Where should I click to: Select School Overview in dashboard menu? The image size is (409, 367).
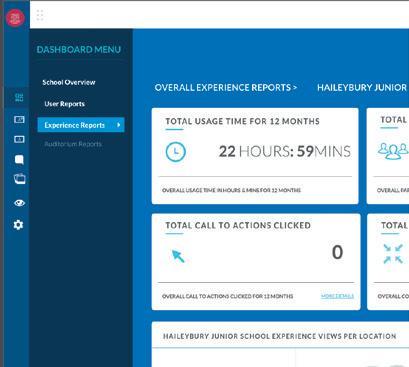69,82
